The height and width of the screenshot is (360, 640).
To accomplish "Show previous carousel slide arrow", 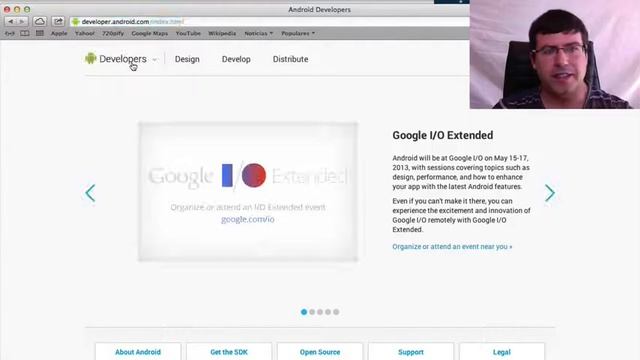I will 90,193.
